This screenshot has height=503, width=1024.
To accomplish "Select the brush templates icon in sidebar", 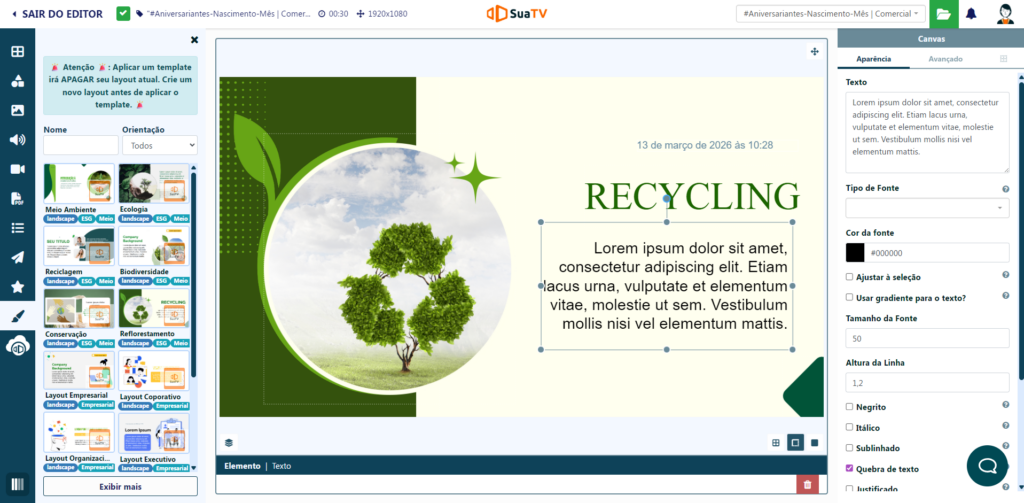I will click(x=17, y=315).
